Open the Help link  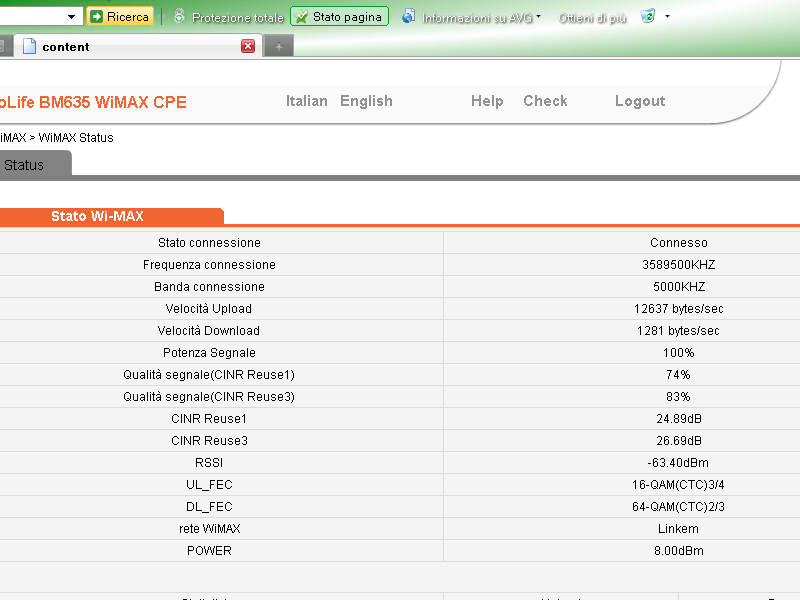point(487,101)
